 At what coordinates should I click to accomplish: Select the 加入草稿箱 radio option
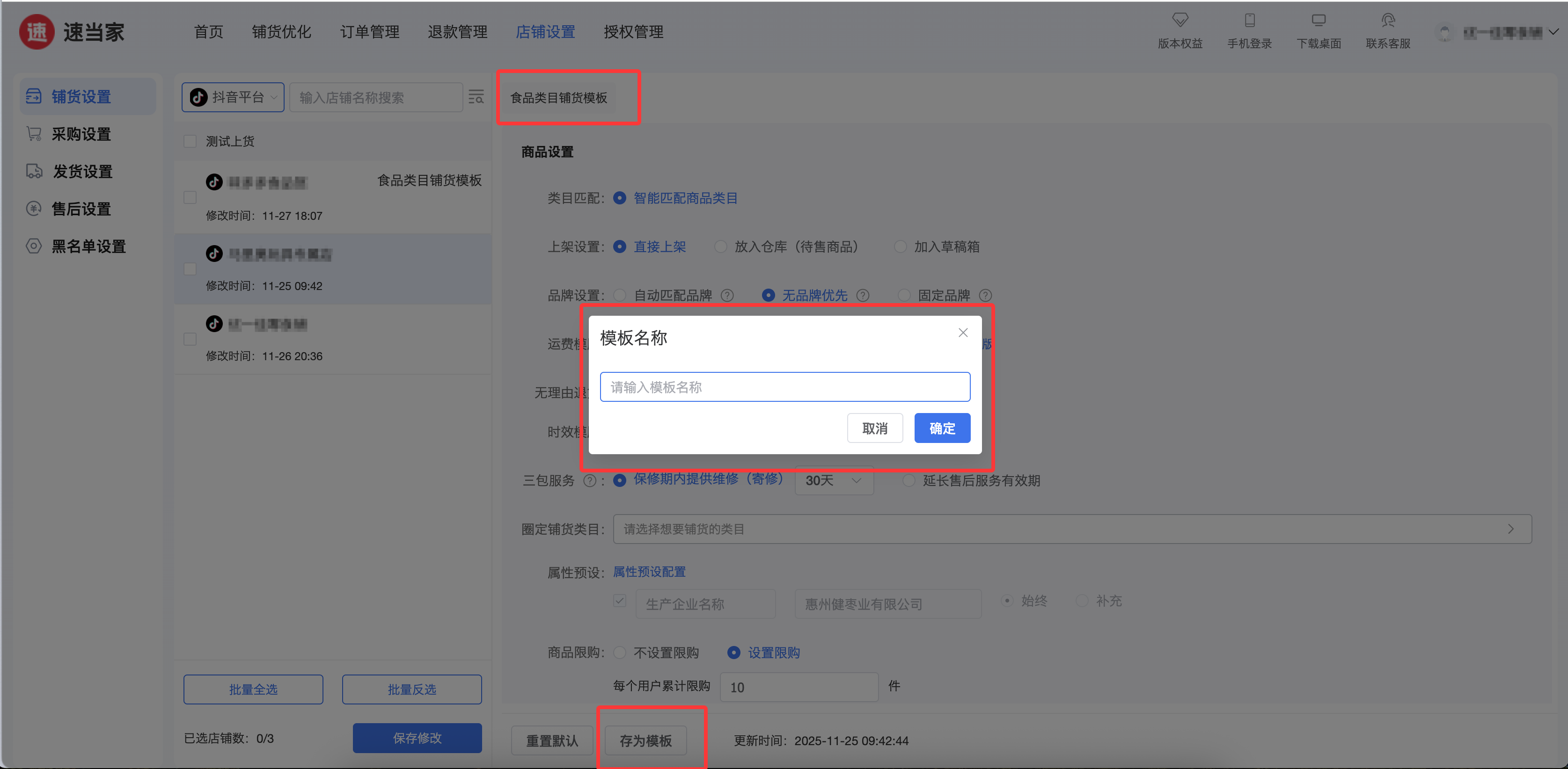pyautogui.click(x=900, y=247)
